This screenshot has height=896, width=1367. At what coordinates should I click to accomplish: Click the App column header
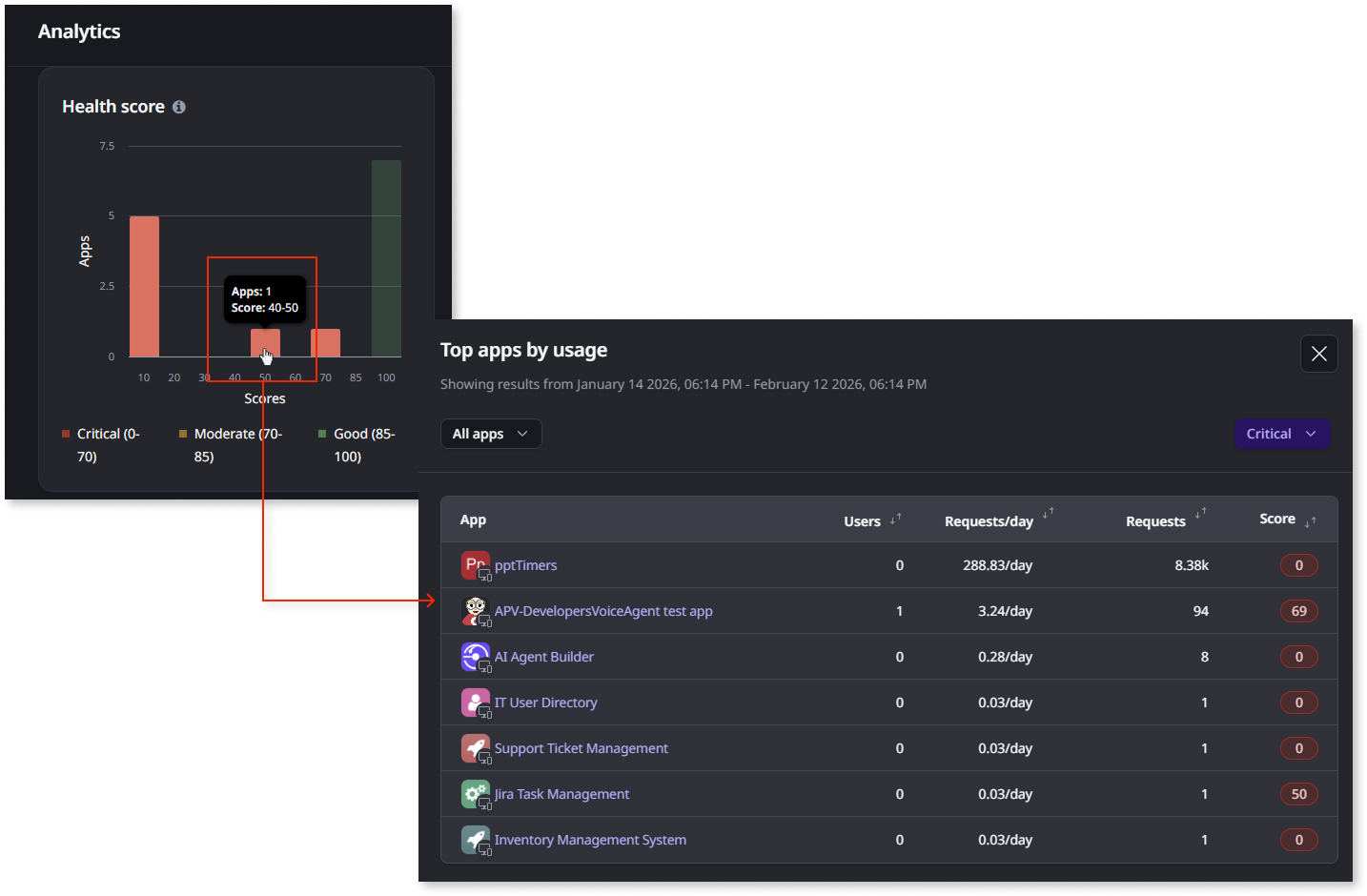coord(473,519)
